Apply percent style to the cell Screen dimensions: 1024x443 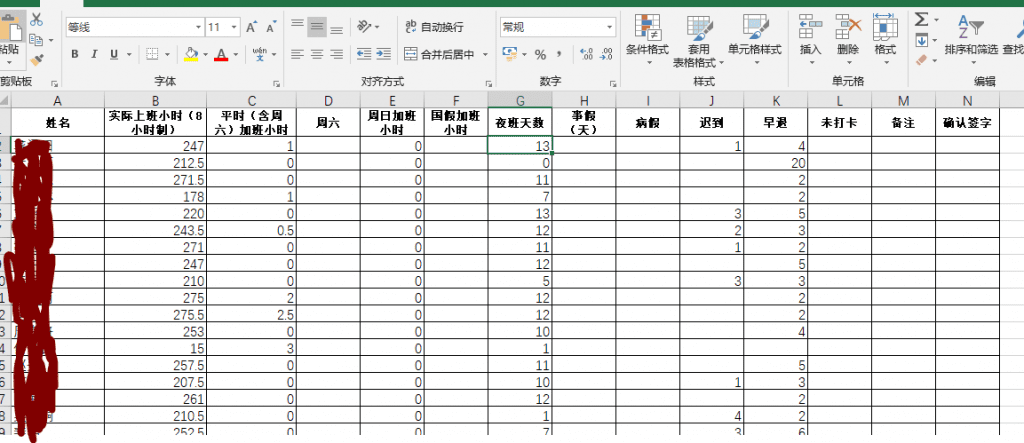click(x=541, y=54)
